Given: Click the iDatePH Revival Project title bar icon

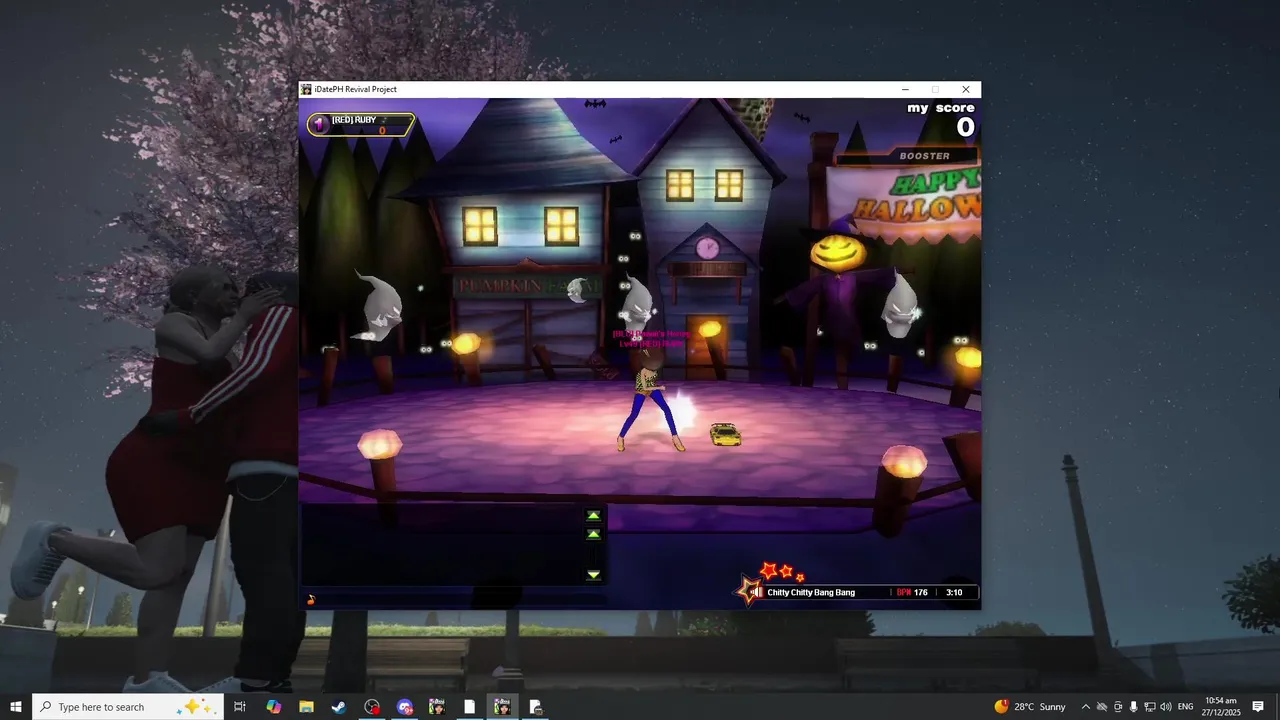Looking at the screenshot, I should [307, 89].
